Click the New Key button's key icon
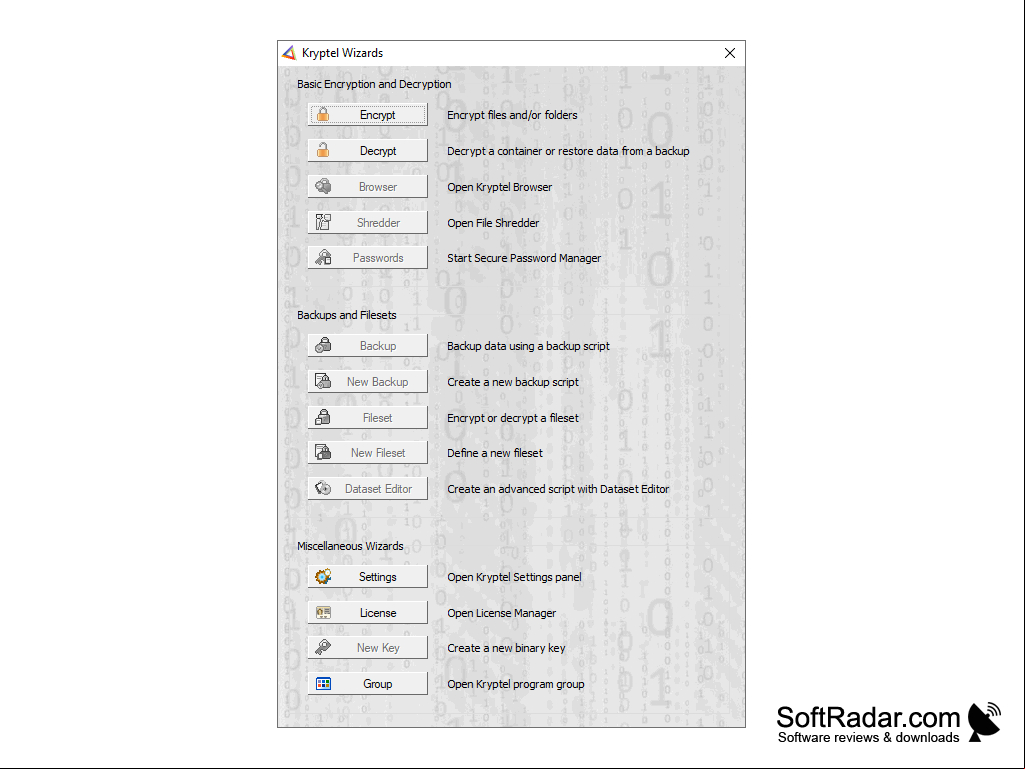The height and width of the screenshot is (769, 1025). [323, 647]
